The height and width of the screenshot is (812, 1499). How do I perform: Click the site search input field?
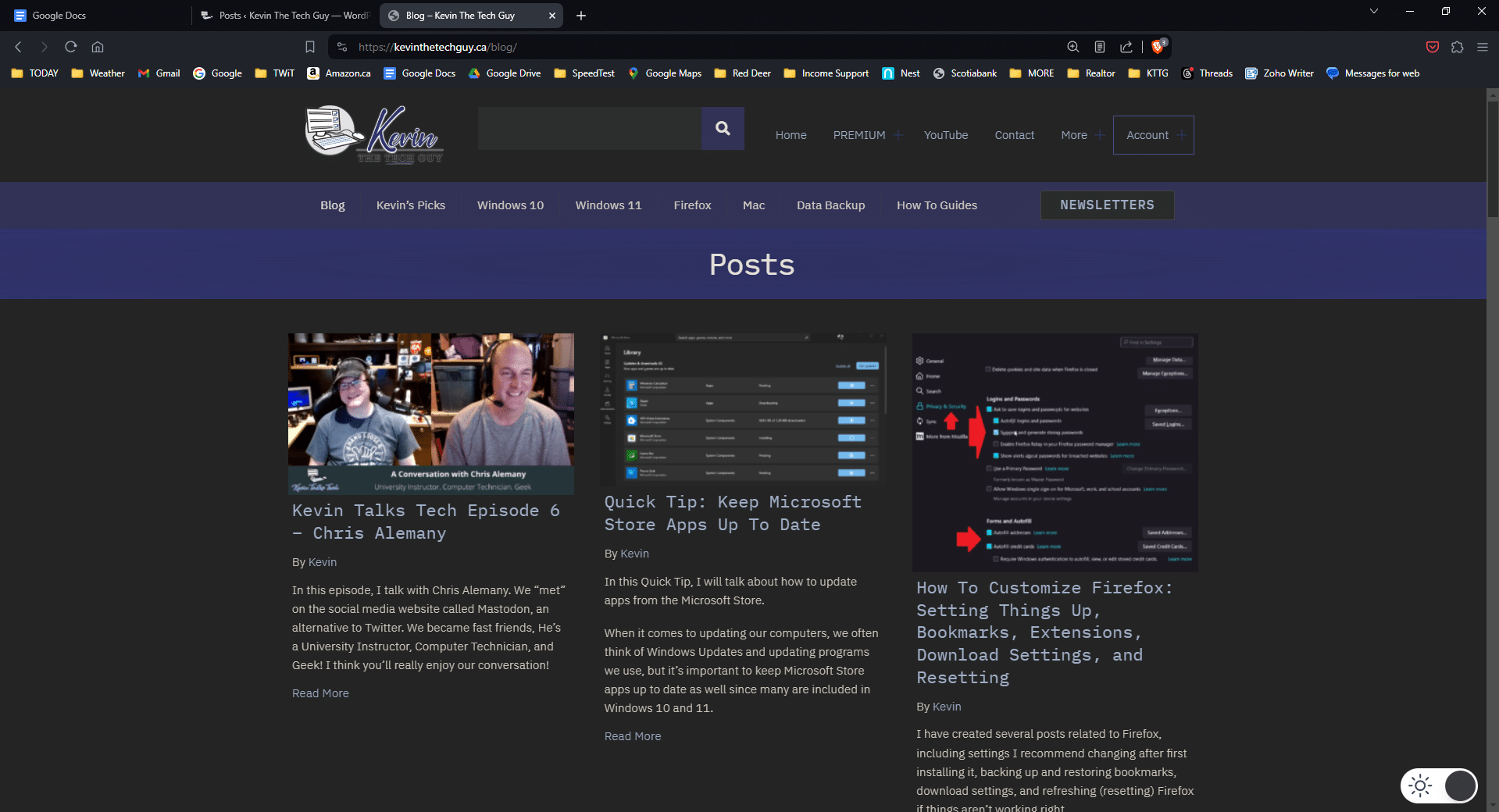(x=590, y=128)
